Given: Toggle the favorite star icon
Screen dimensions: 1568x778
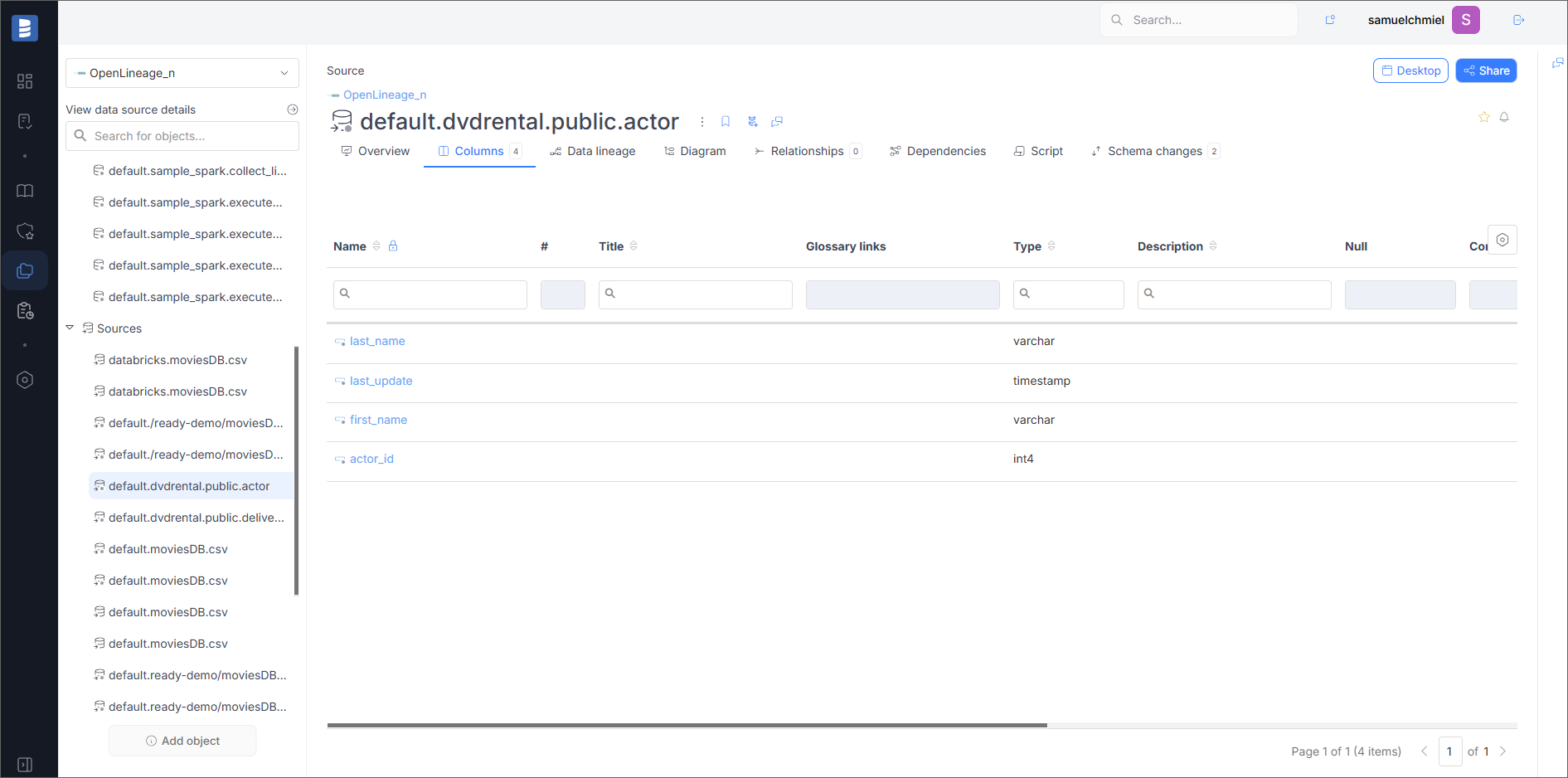Looking at the screenshot, I should (x=1484, y=117).
